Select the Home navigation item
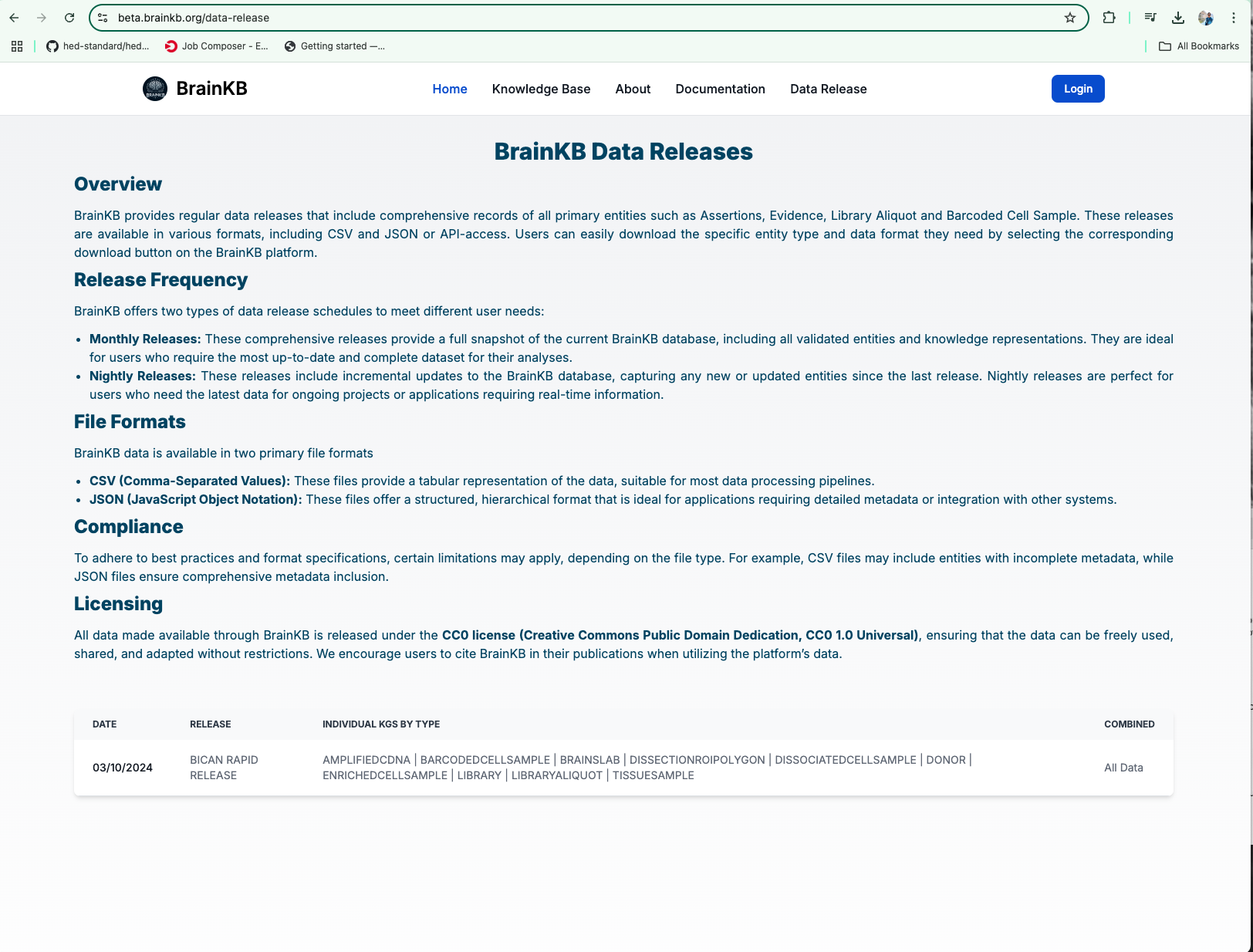This screenshot has width=1253, height=952. [x=450, y=89]
